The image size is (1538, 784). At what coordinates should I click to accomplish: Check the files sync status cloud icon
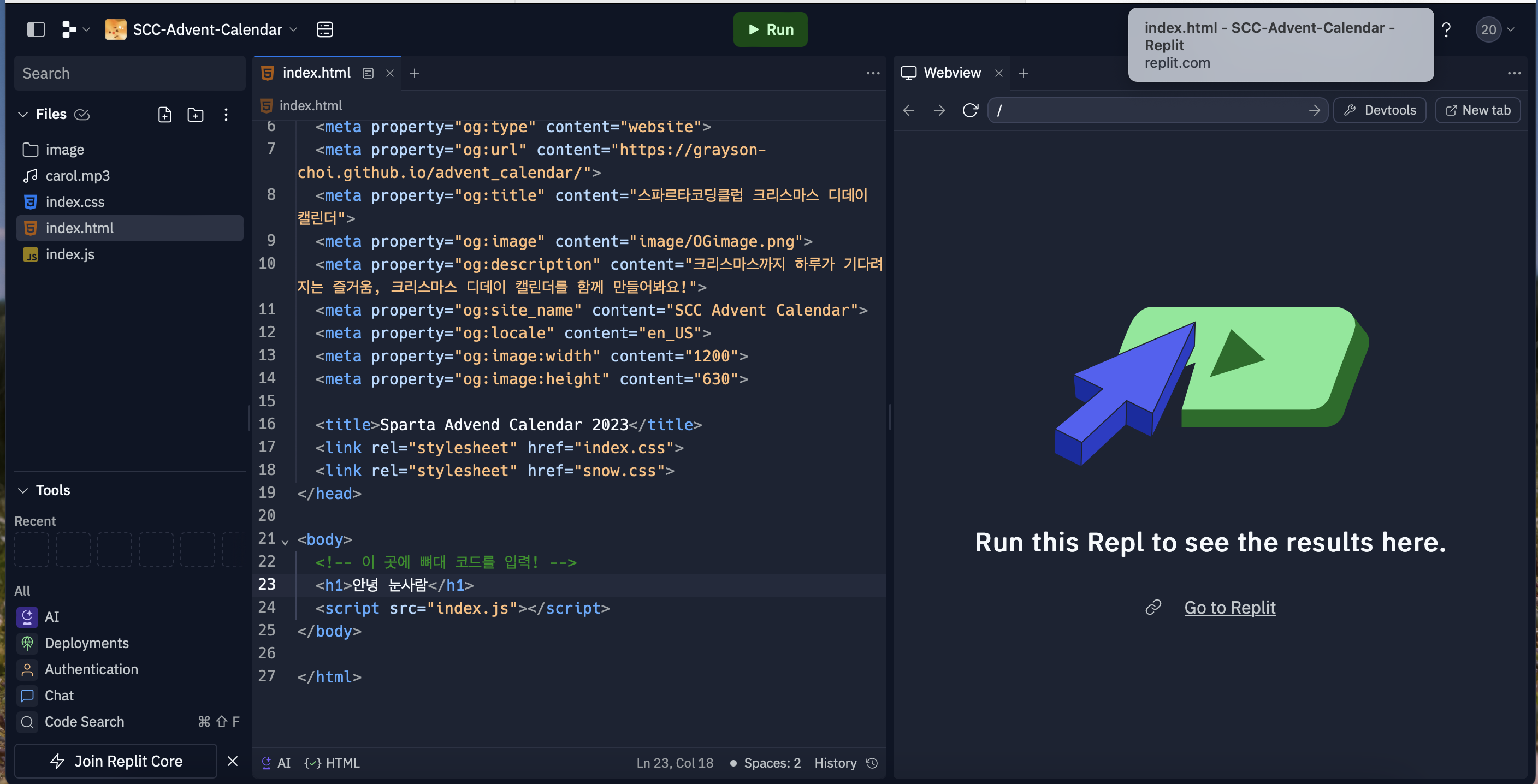click(82, 114)
